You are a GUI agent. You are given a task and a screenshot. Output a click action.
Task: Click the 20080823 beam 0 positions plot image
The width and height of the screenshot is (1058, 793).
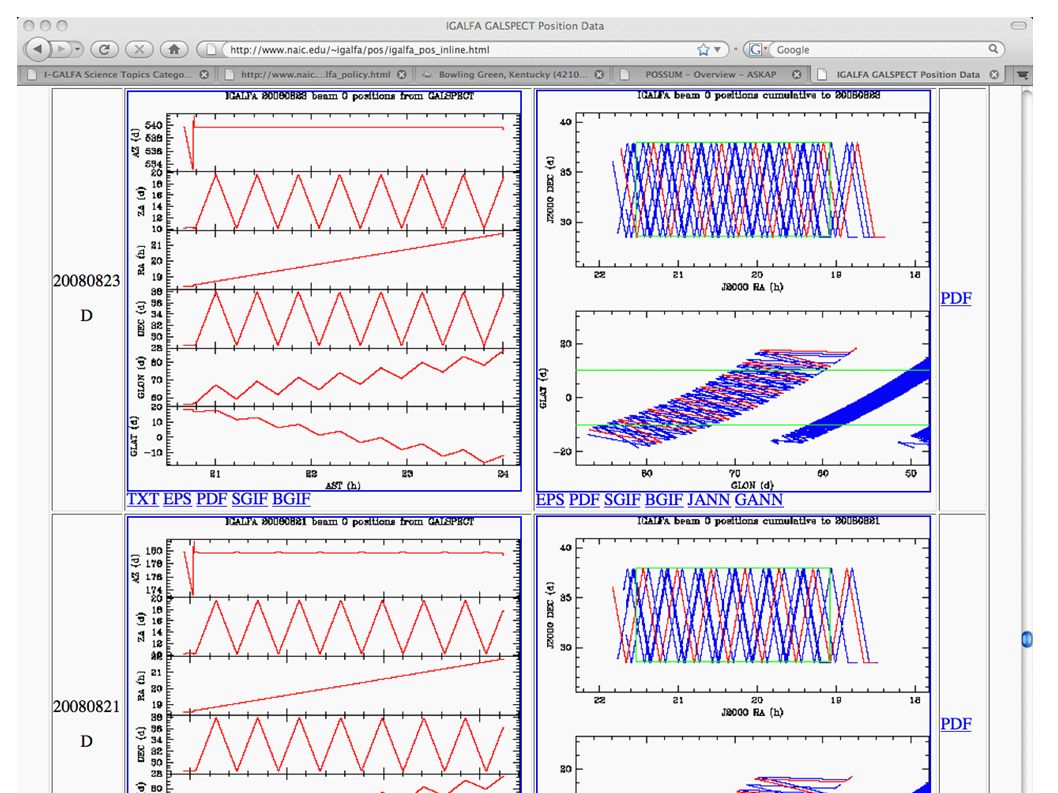[x=324, y=291]
